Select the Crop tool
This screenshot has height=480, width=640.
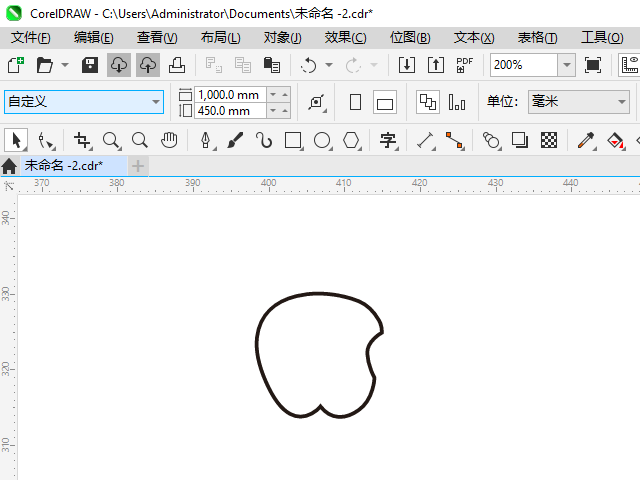pos(82,140)
